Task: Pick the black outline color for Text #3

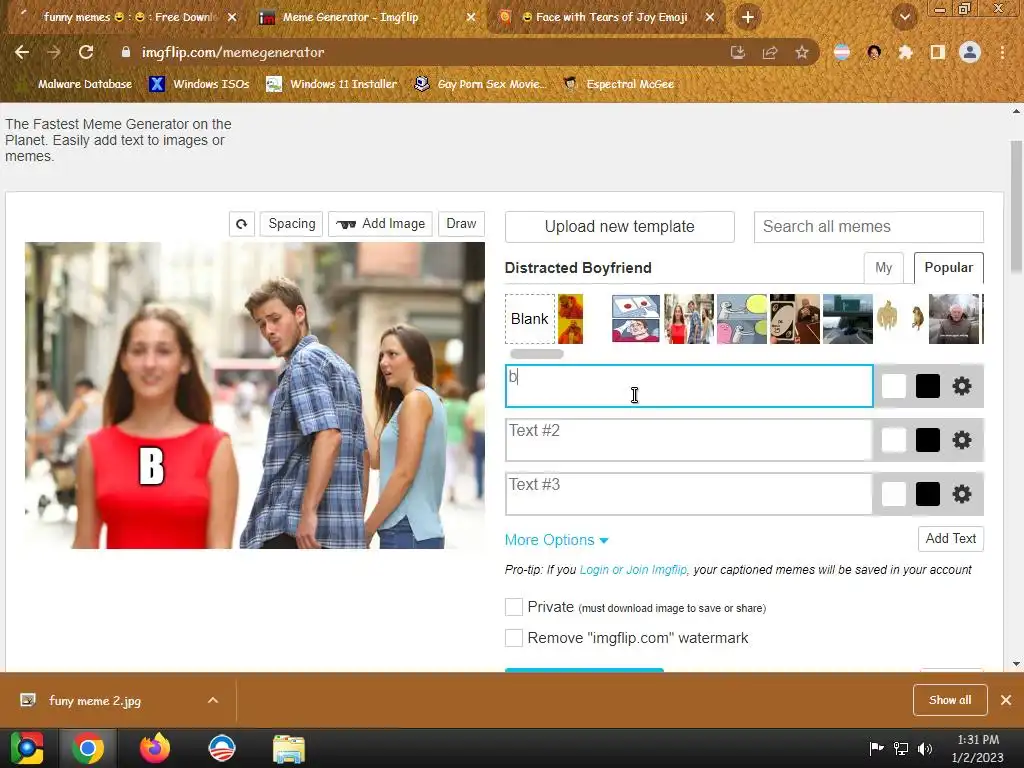Action: tap(927, 494)
